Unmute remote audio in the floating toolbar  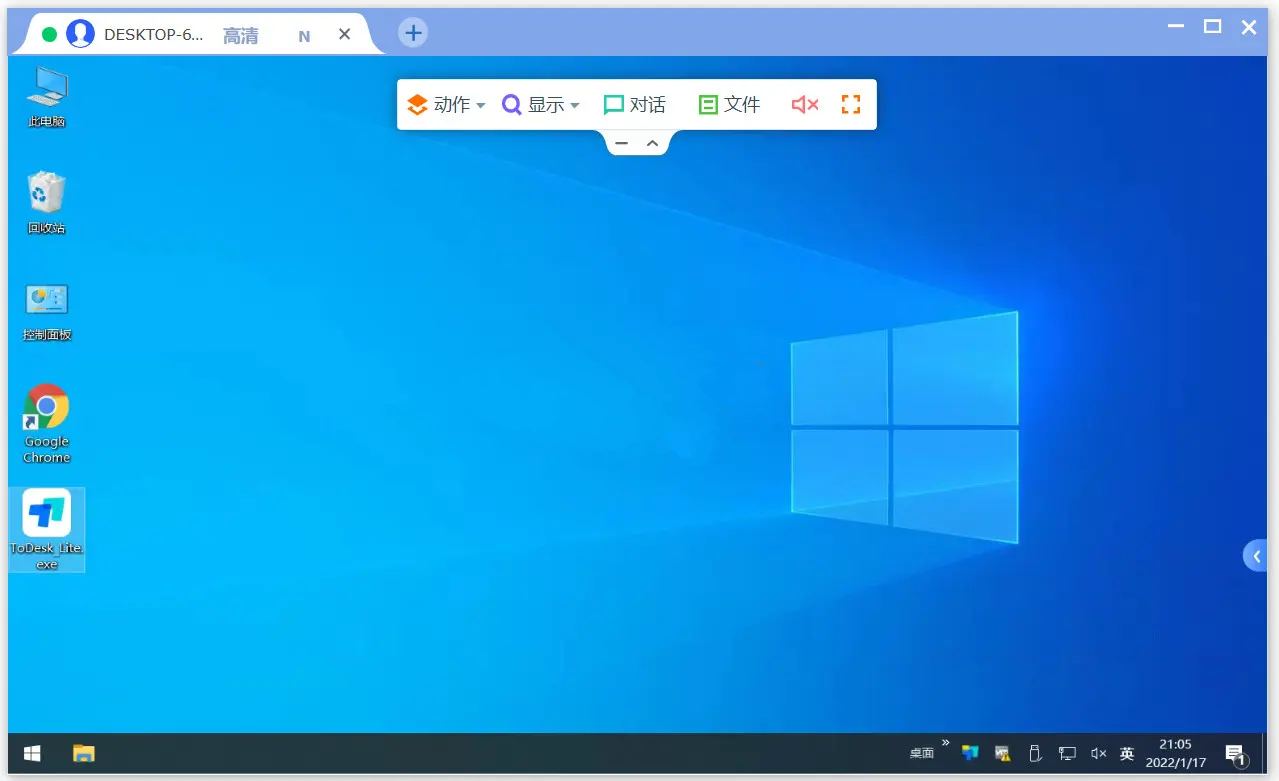click(x=804, y=103)
